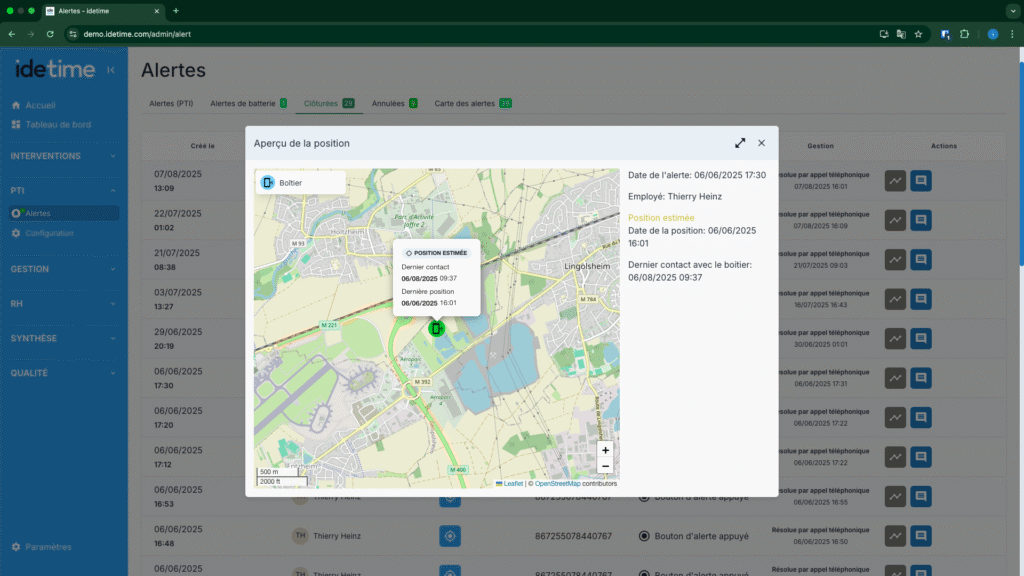The width and height of the screenshot is (1024, 576).
Task: Bookmark this page with the star icon
Action: 918,34
